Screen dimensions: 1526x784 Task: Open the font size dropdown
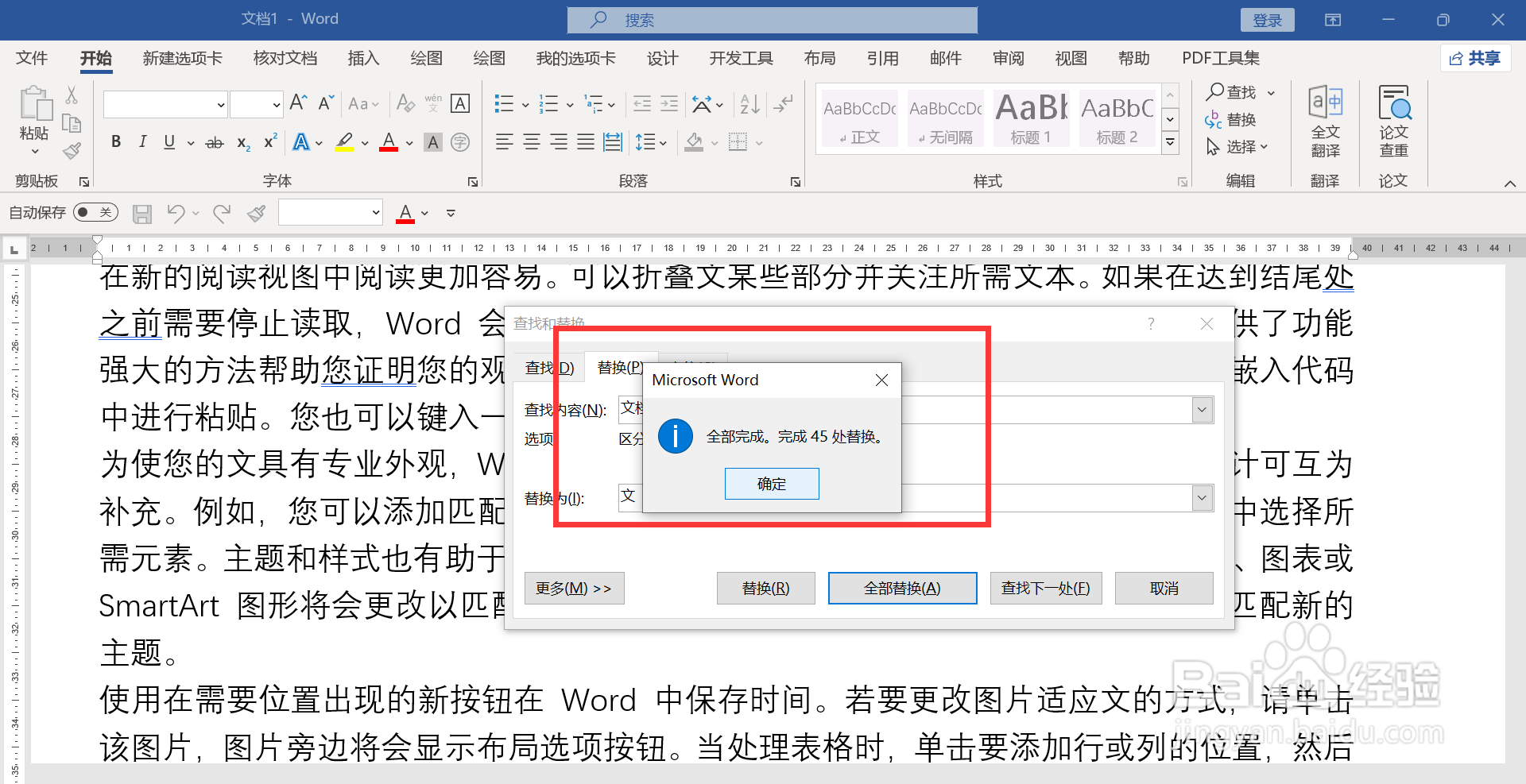pos(277,104)
